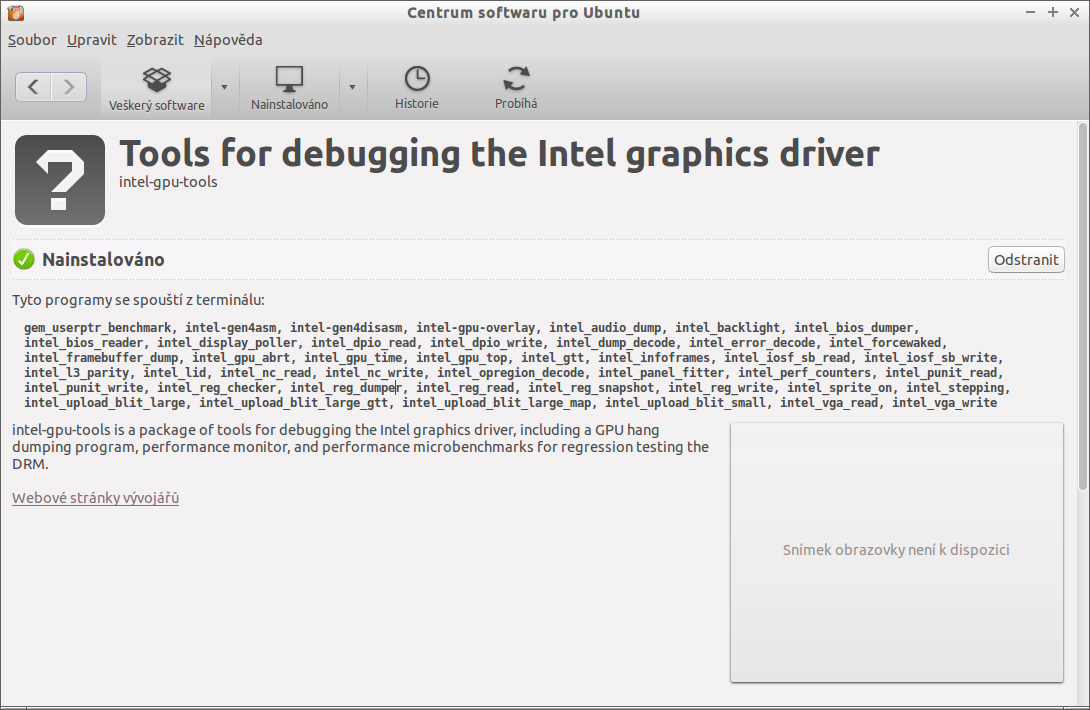Click the screenshot placeholder thumbnail
The image size is (1090, 710).
(896, 552)
